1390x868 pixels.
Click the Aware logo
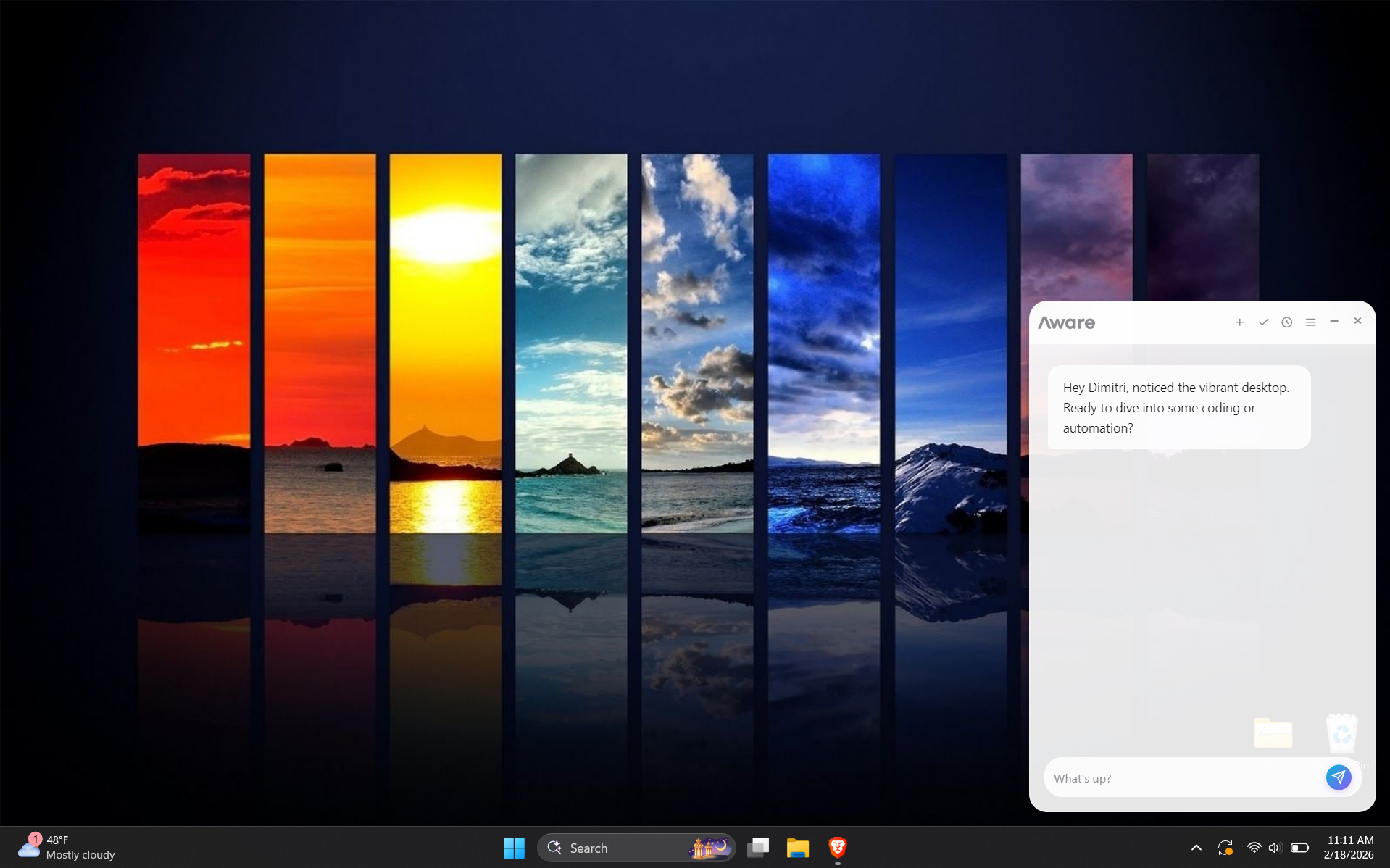(x=1066, y=323)
